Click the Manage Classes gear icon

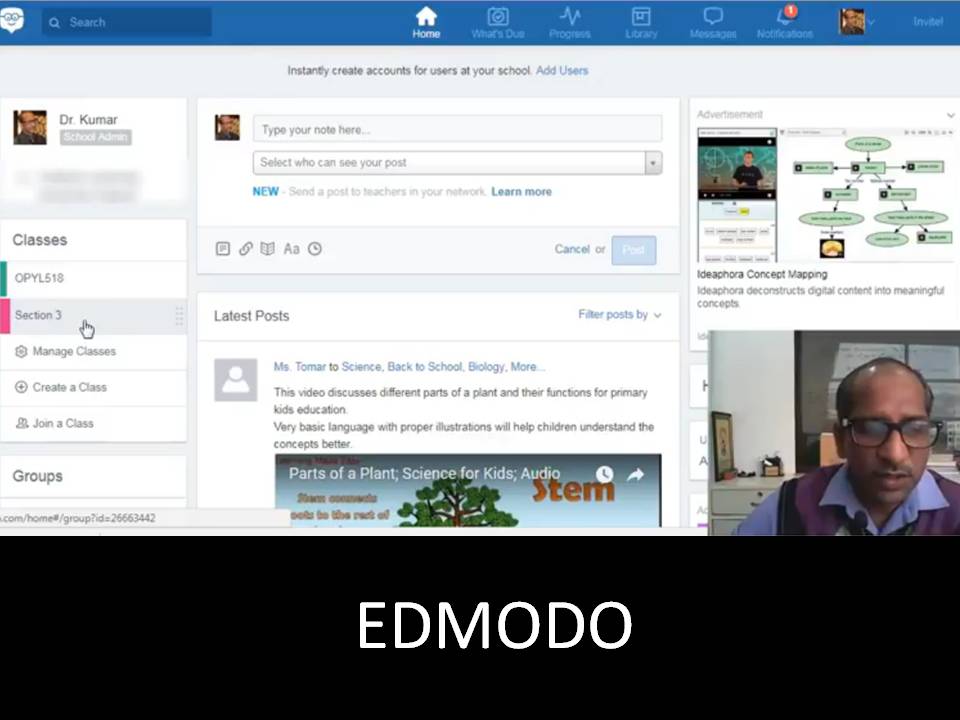point(21,351)
